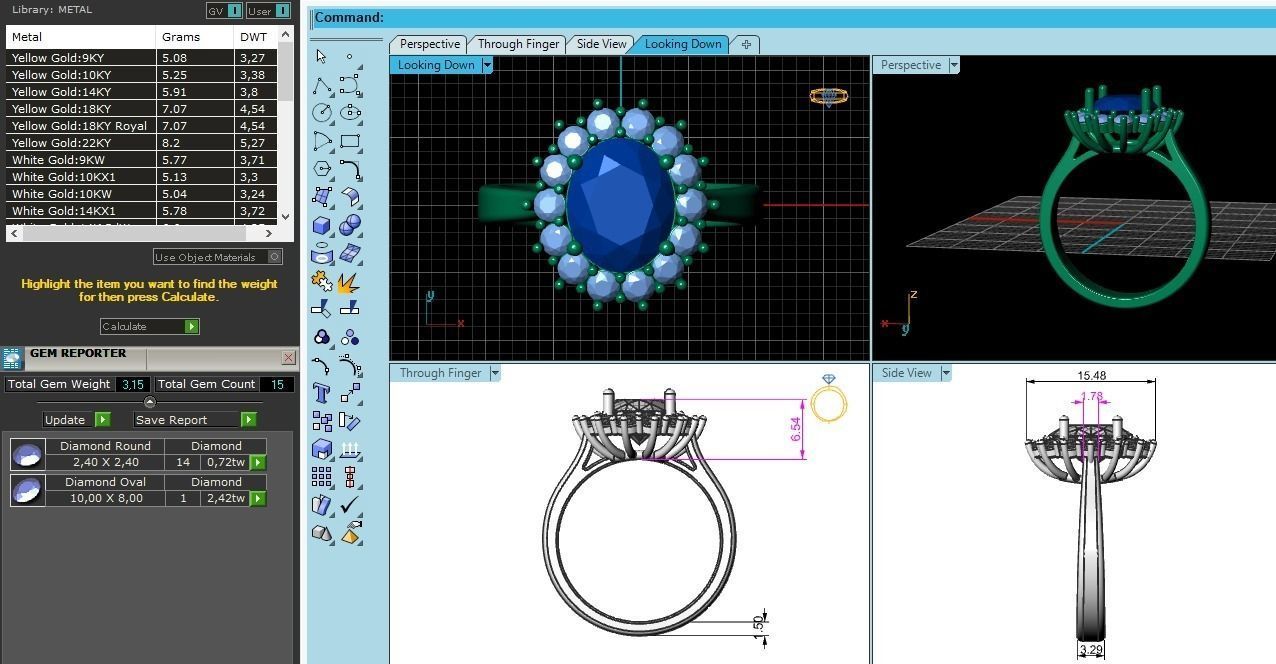Open the Through Finger viewport dropdown menu
This screenshot has width=1276, height=664.
coord(495,373)
